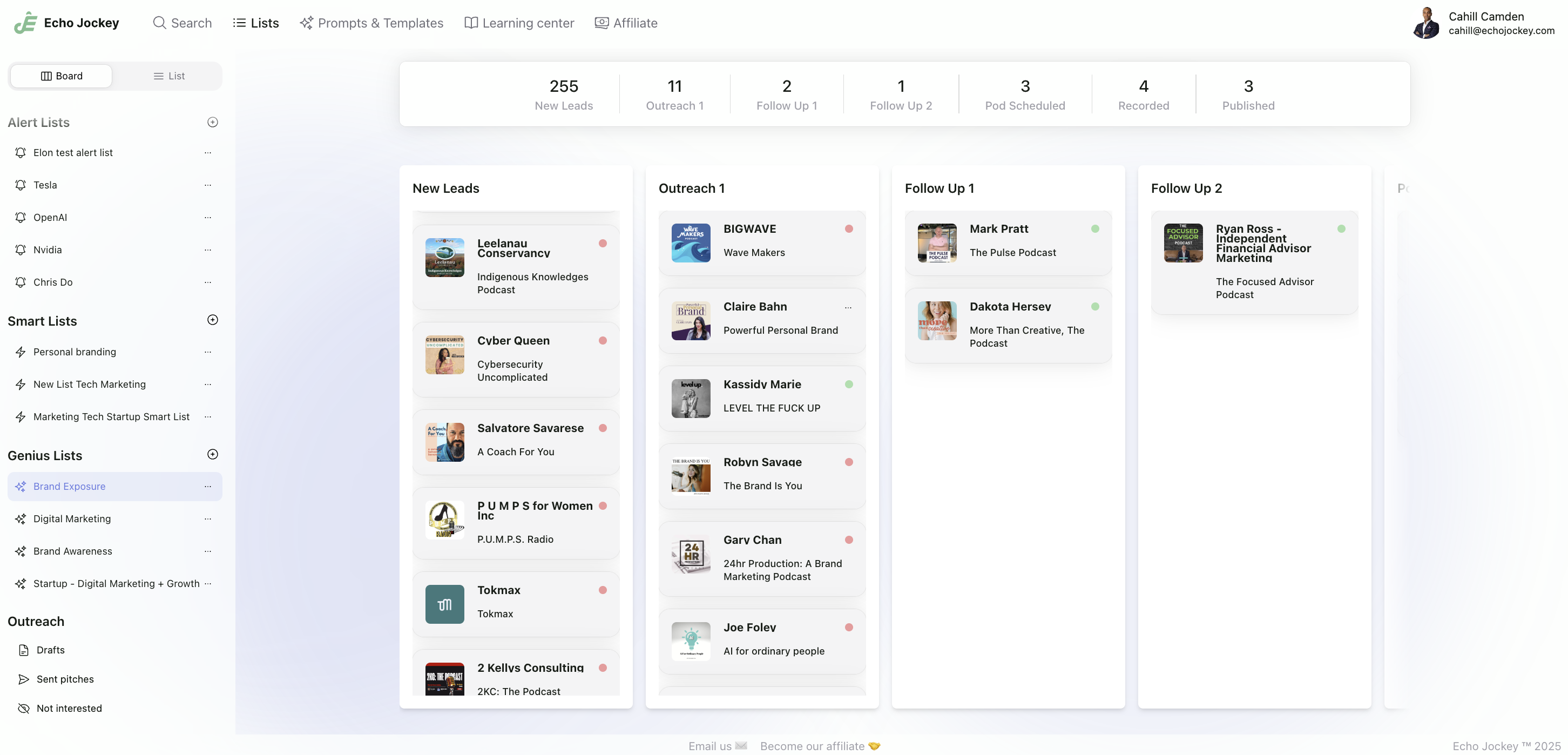
Task: Click the Email us footer link
Action: pyautogui.click(x=717, y=746)
